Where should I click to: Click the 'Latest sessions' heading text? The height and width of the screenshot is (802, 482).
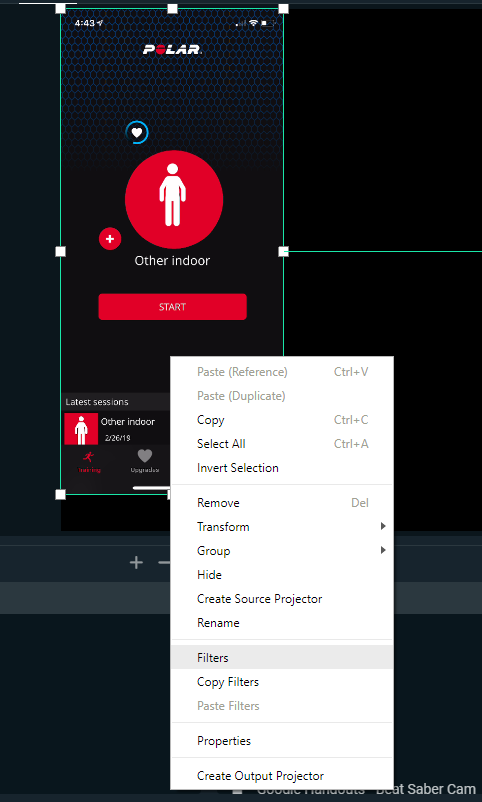pyautogui.click(x=97, y=402)
